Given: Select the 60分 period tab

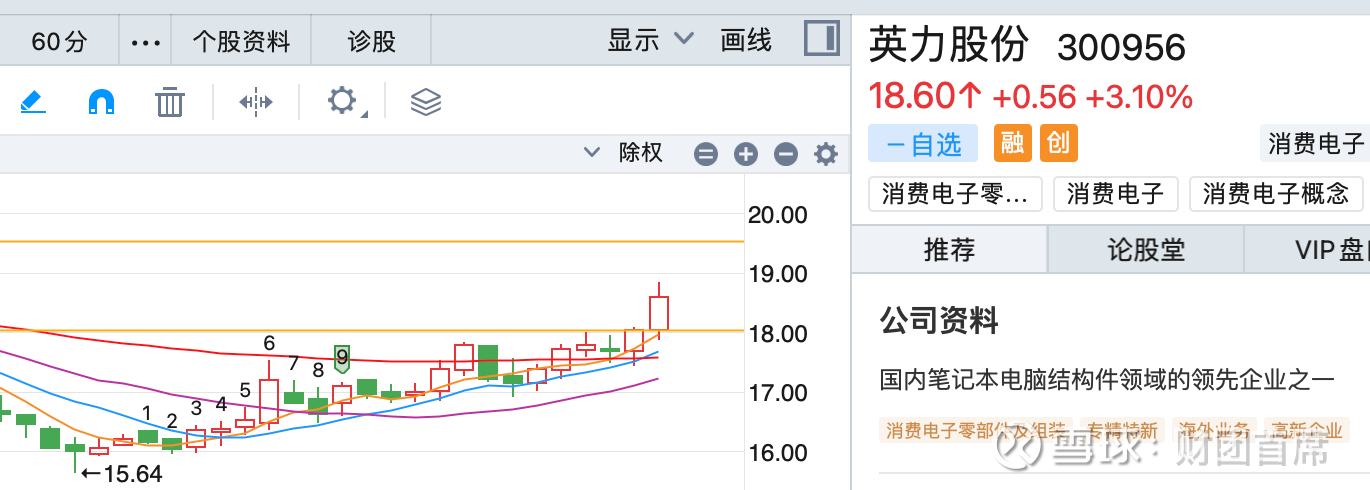Looking at the screenshot, I should point(60,42).
